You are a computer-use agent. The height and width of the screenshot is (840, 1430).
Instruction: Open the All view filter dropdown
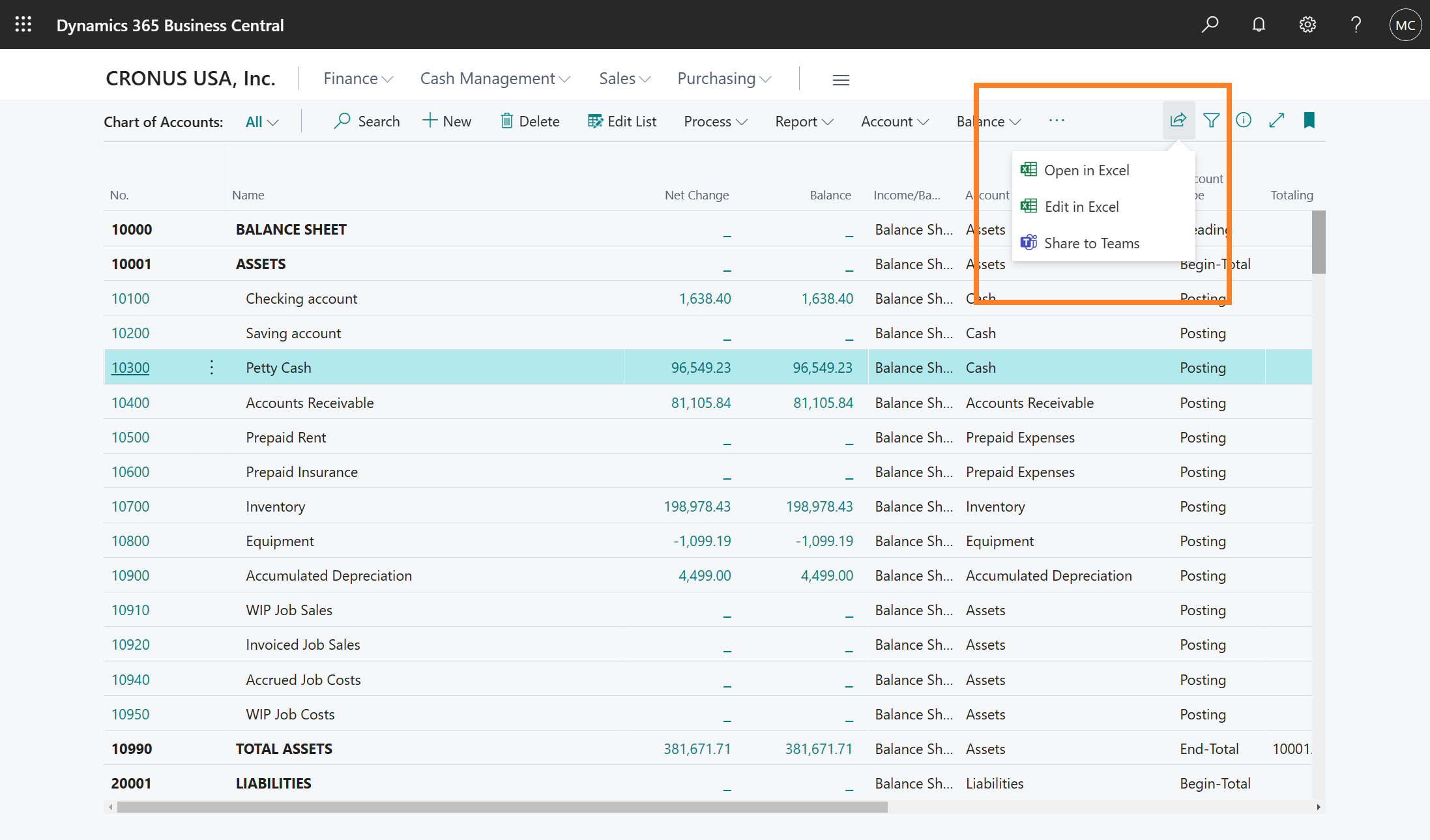261,122
